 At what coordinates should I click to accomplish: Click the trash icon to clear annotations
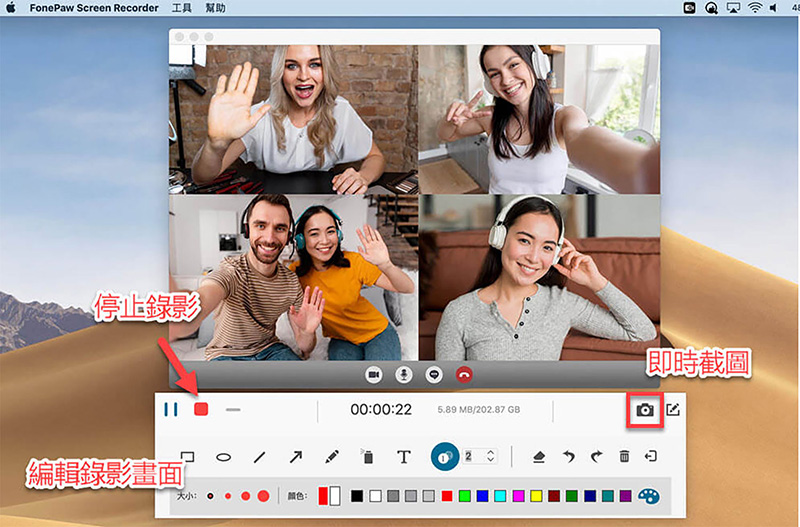click(624, 457)
